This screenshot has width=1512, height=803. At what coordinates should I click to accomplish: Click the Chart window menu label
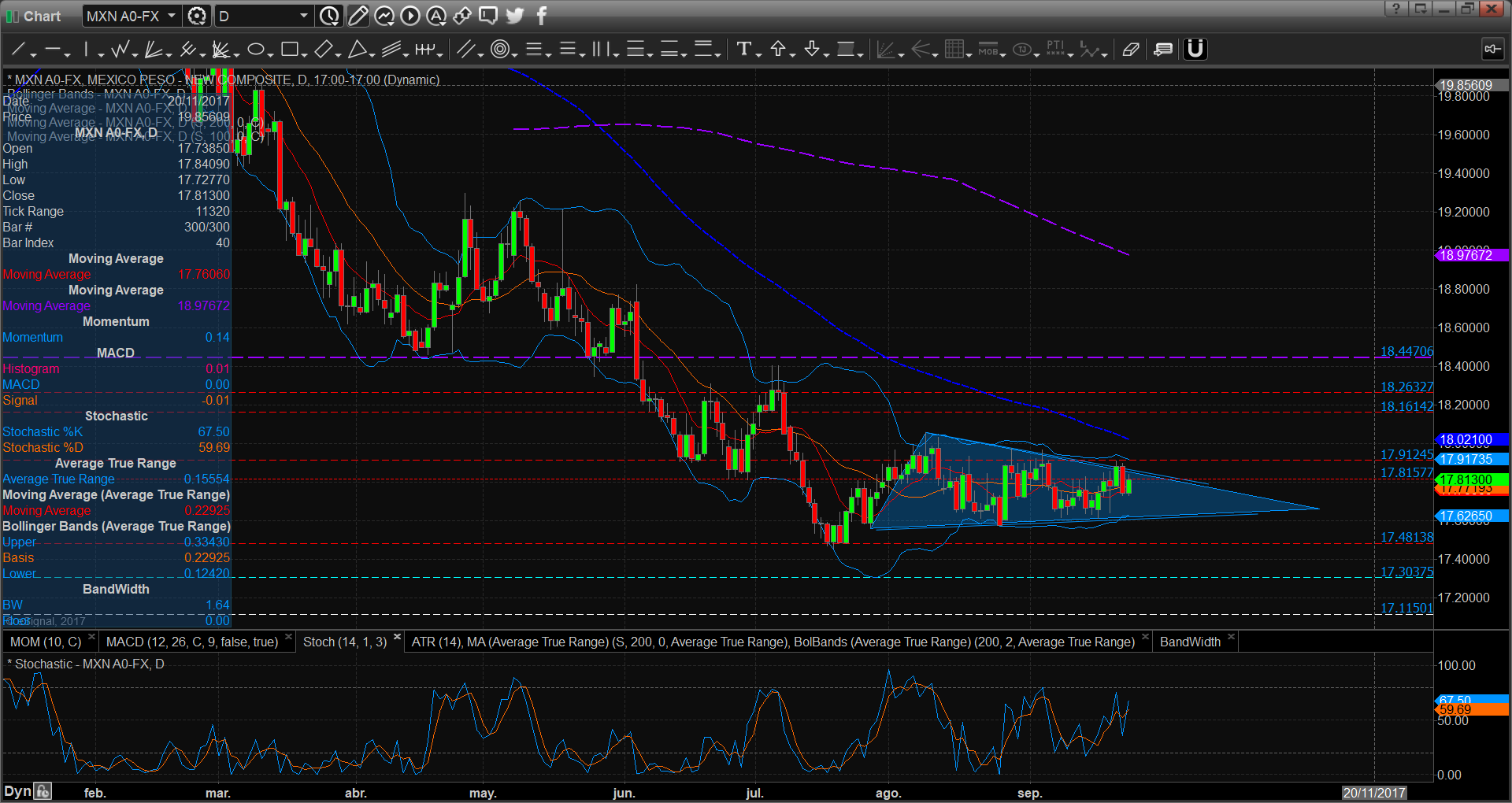coord(42,16)
